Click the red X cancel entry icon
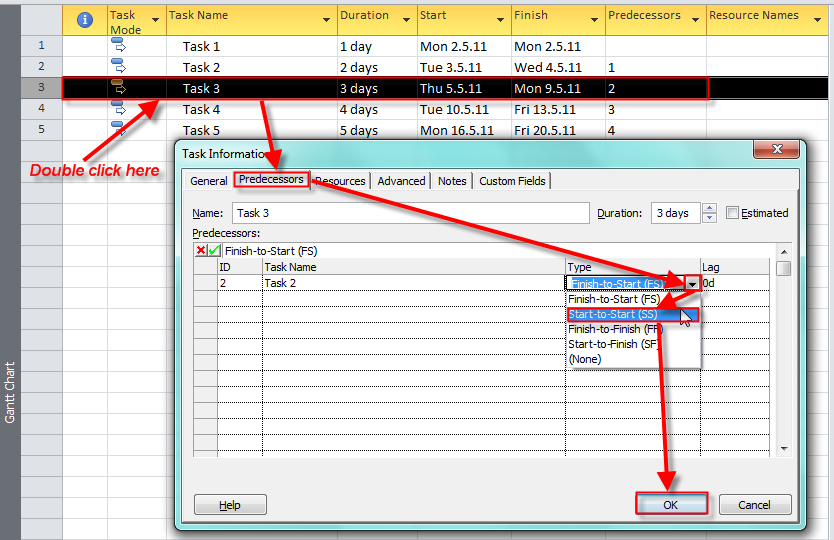This screenshot has height=540, width=834. pyautogui.click(x=201, y=251)
